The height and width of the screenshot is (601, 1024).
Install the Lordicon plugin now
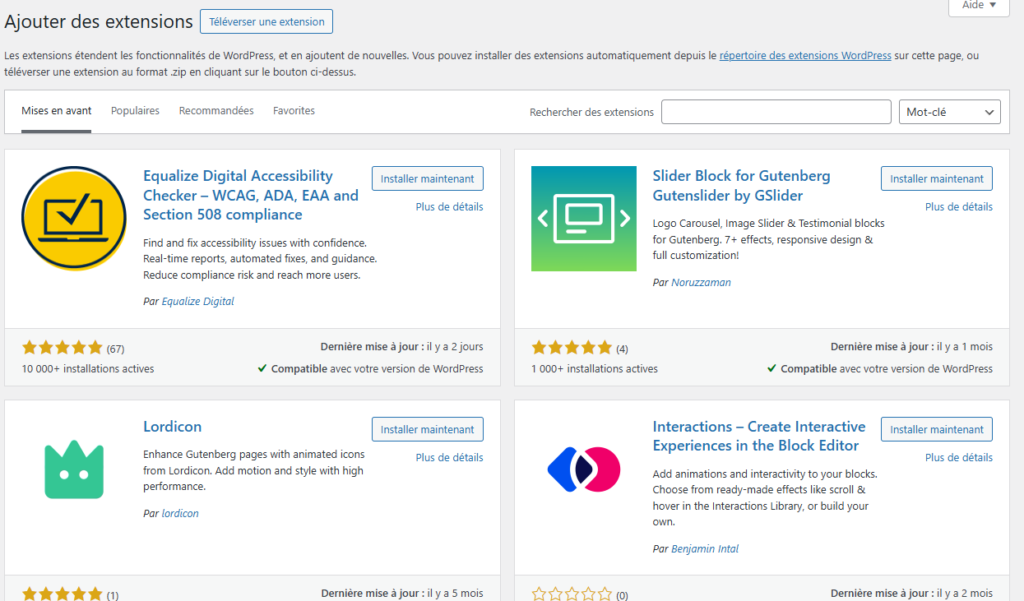427,430
